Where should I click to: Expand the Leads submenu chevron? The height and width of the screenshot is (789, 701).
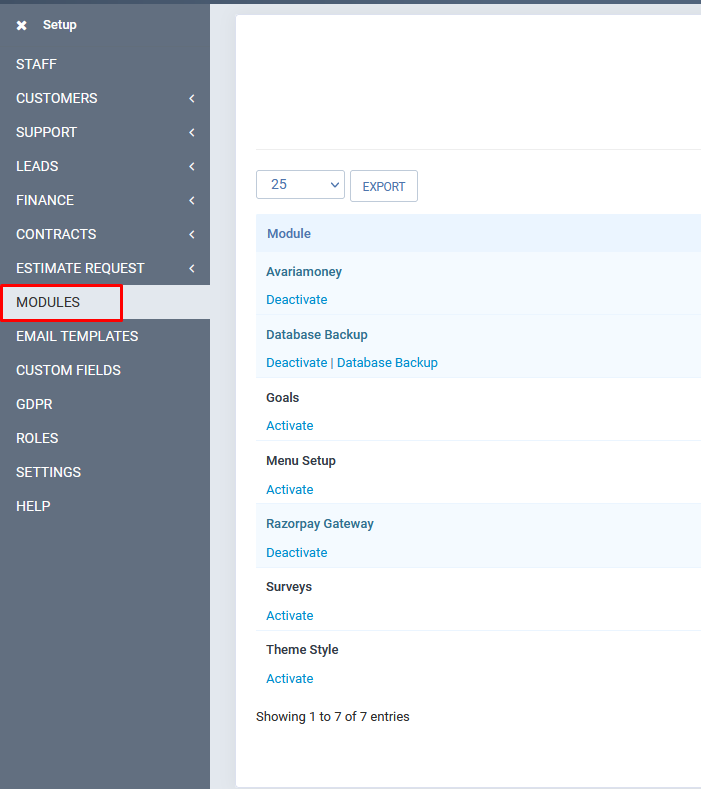tap(191, 166)
